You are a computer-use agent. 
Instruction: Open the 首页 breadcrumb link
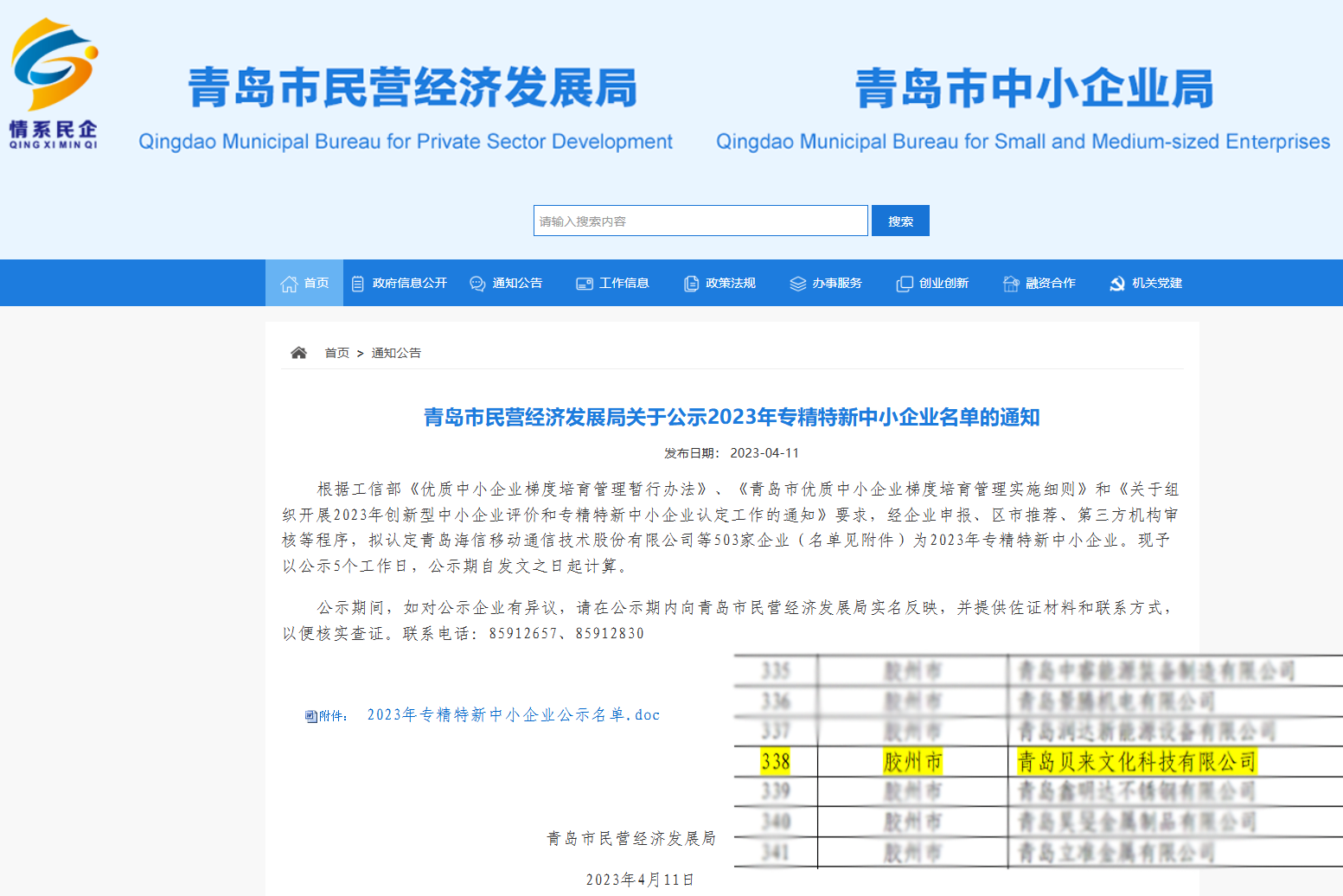click(x=336, y=353)
